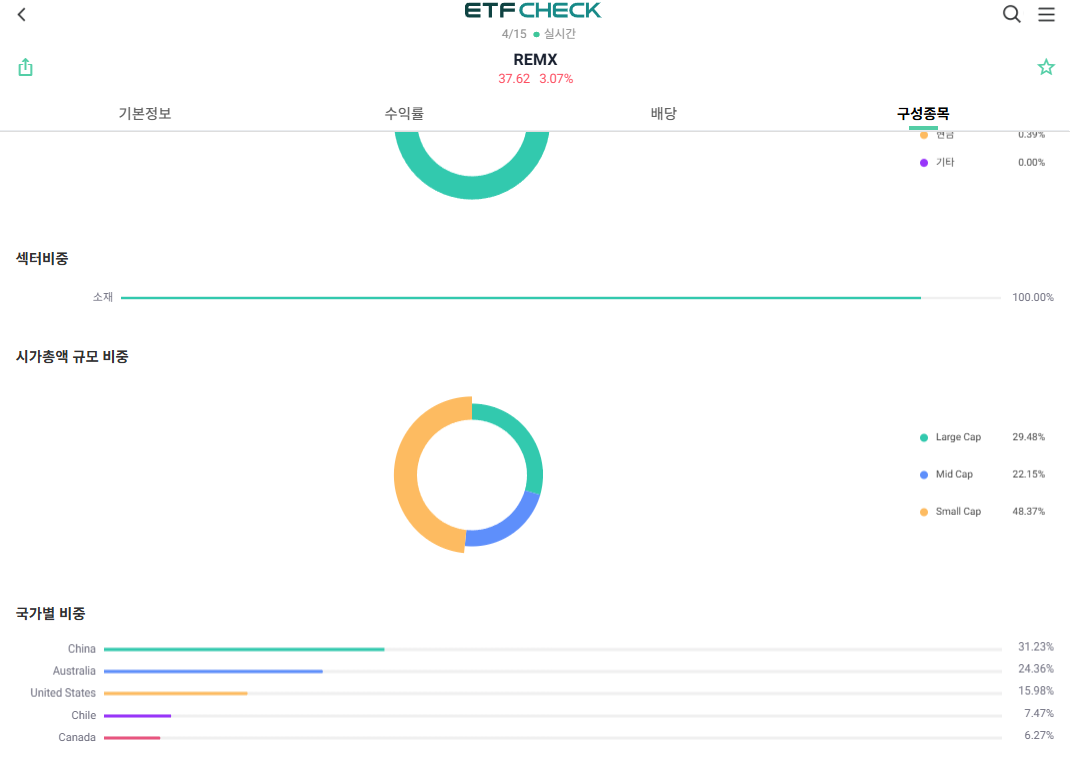The width and height of the screenshot is (1080, 768).
Task: Switch to the 기본정보 tab
Action: pos(145,113)
